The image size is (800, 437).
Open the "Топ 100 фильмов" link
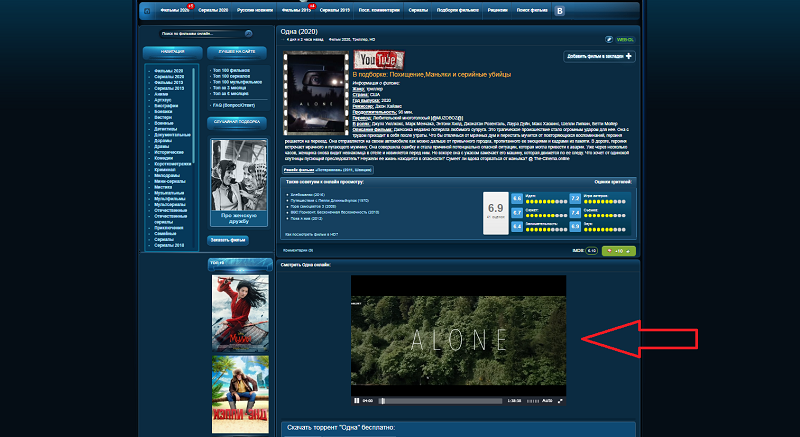coord(231,70)
